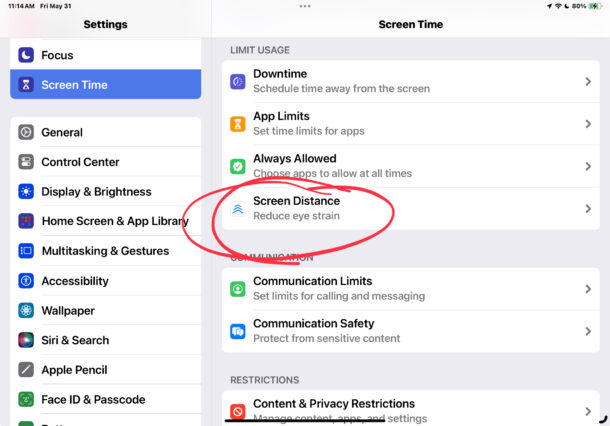The height and width of the screenshot is (426, 610).
Task: Open the Screen Distance chevron
Action: click(588, 209)
